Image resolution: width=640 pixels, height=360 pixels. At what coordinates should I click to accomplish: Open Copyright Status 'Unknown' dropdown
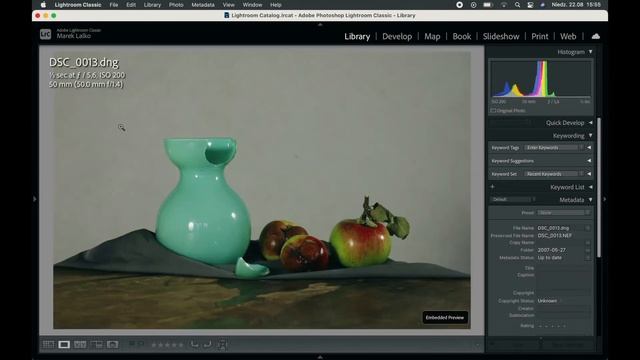[550, 301]
